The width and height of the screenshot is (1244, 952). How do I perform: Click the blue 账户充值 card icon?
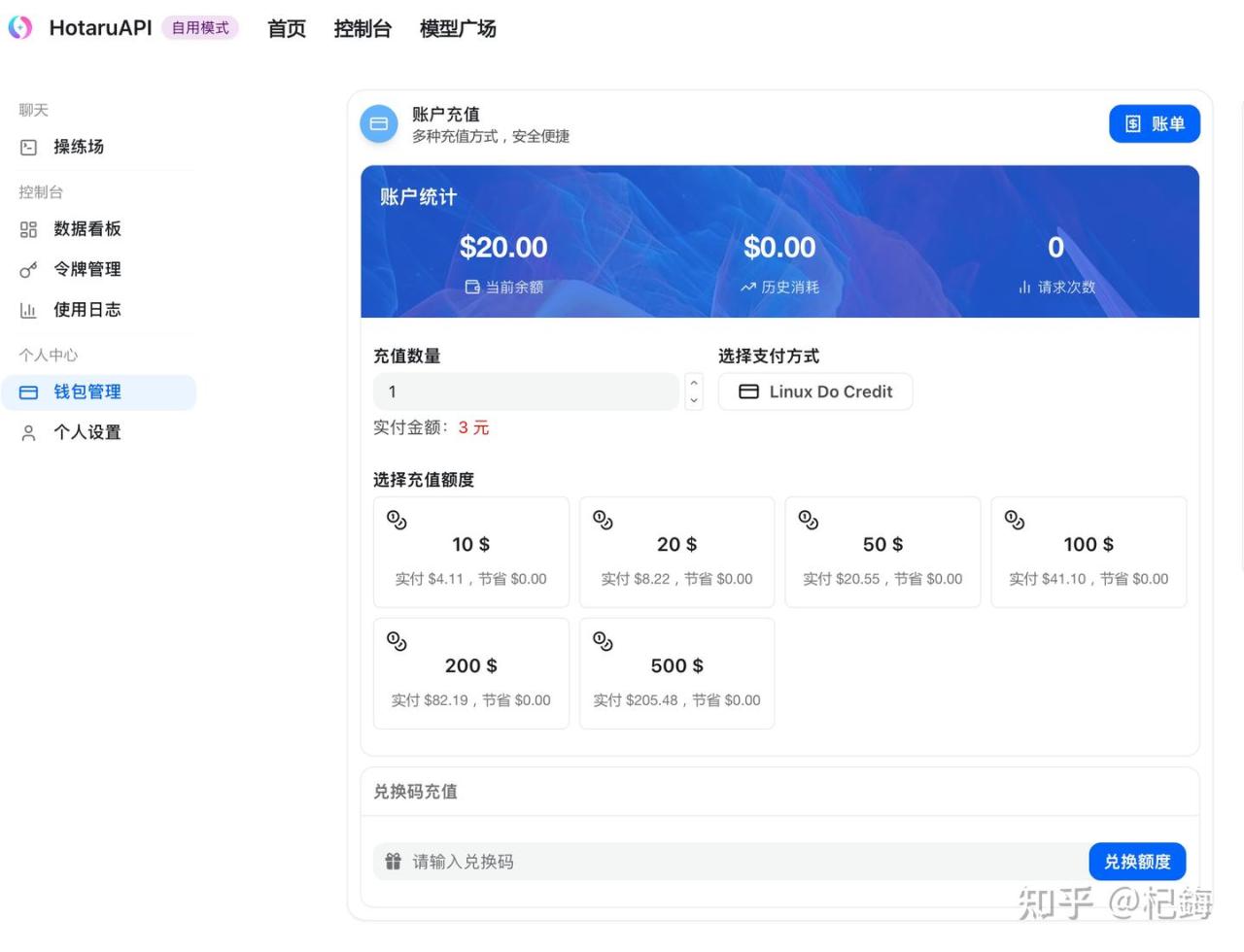(379, 124)
